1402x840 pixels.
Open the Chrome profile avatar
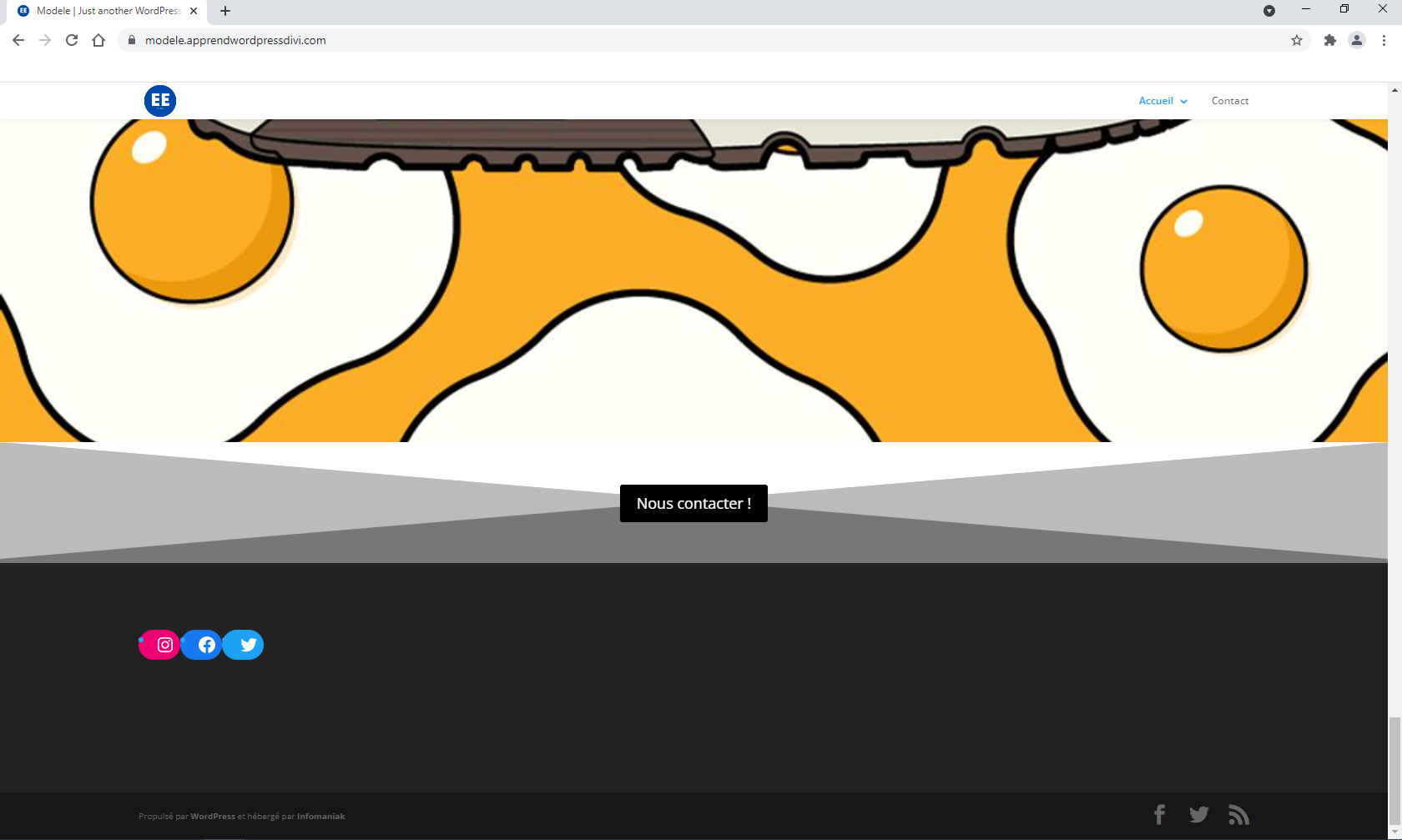click(x=1357, y=40)
